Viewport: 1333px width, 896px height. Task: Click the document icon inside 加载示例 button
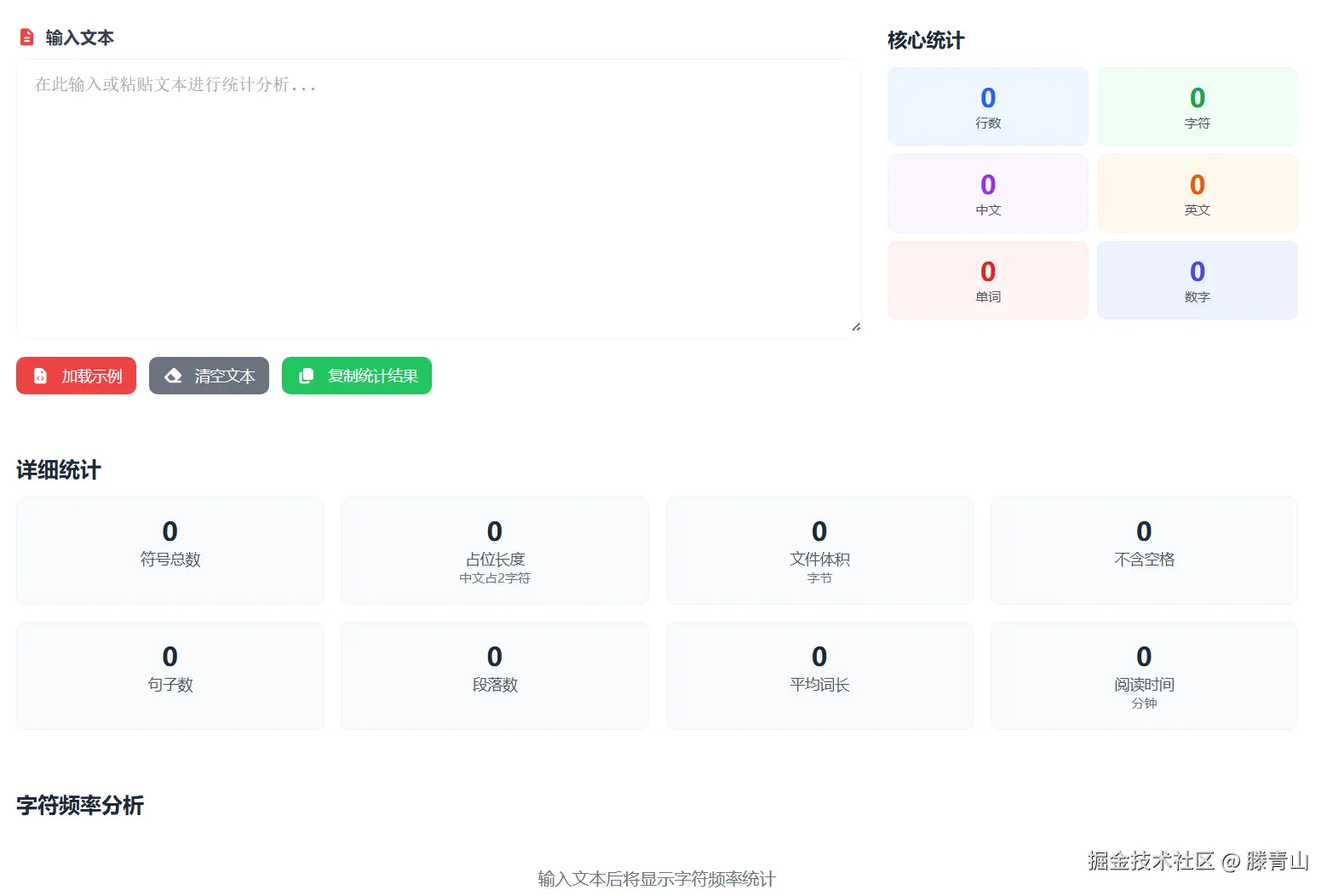(x=39, y=376)
